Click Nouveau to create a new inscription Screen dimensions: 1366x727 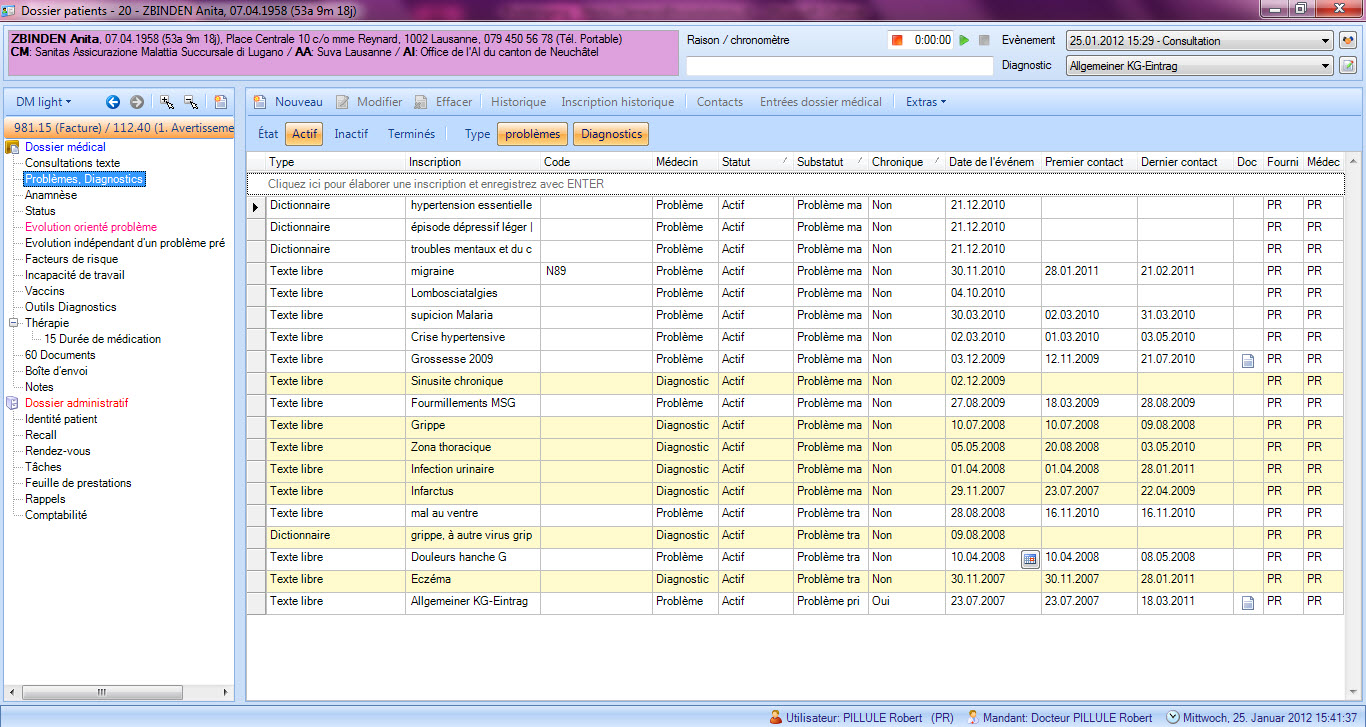pyautogui.click(x=288, y=102)
